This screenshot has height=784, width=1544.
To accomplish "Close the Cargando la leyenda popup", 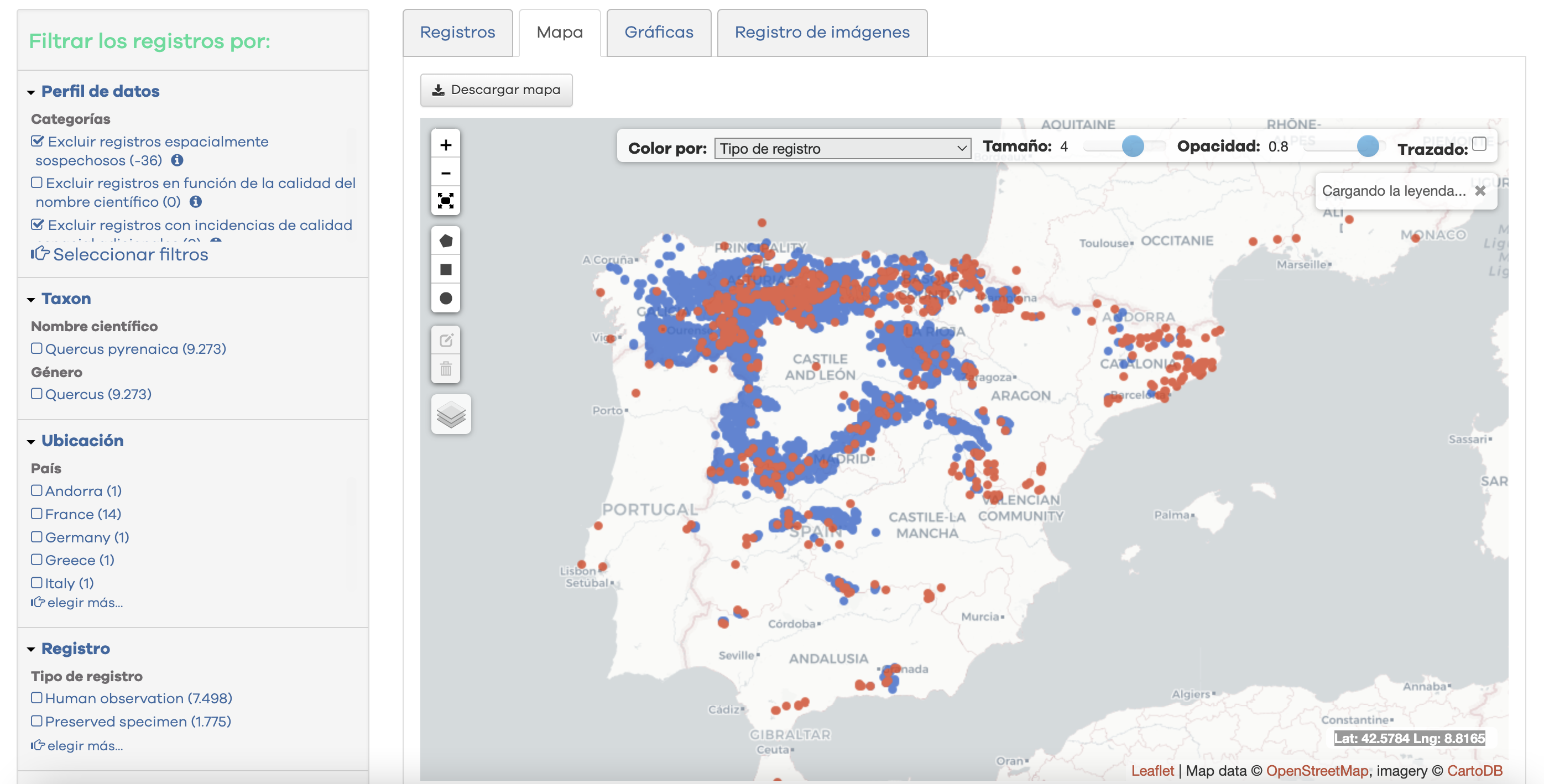I will (x=1480, y=191).
